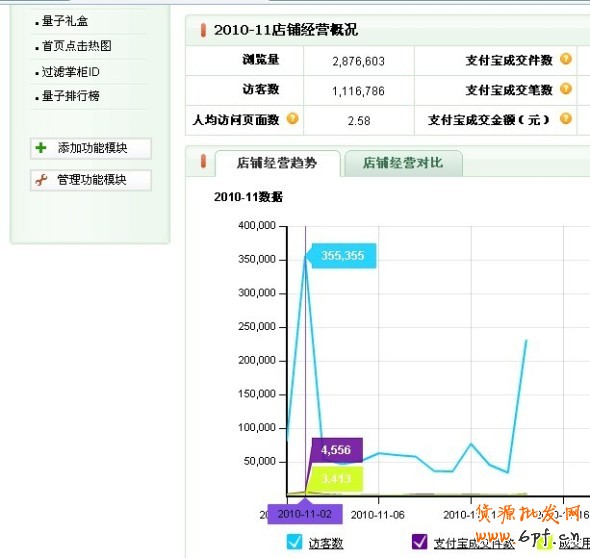Image resolution: width=590 pixels, height=558 pixels.
Task: Click help icon beside 支付宝成交件数
Action: pos(566,59)
